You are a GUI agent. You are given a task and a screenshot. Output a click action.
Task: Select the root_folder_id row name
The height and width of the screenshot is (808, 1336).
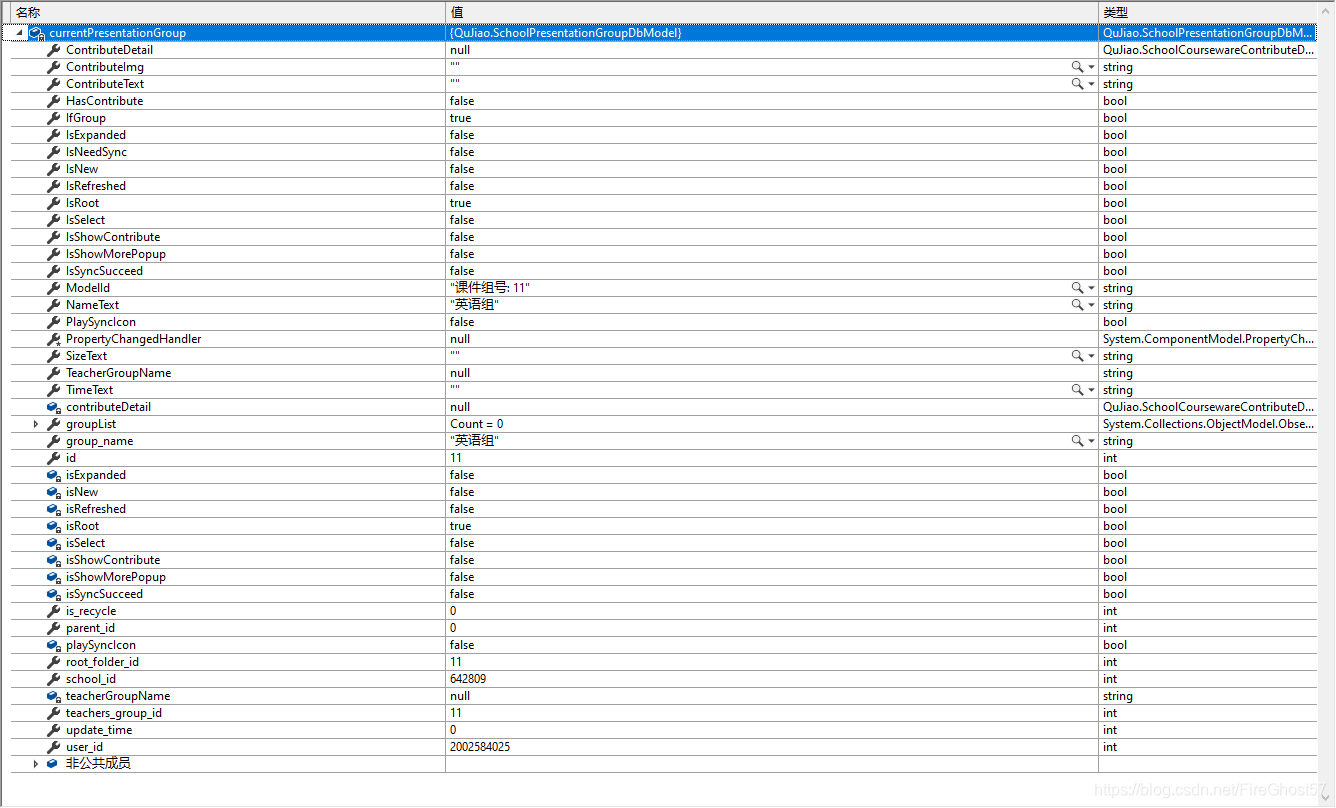[x=102, y=662]
